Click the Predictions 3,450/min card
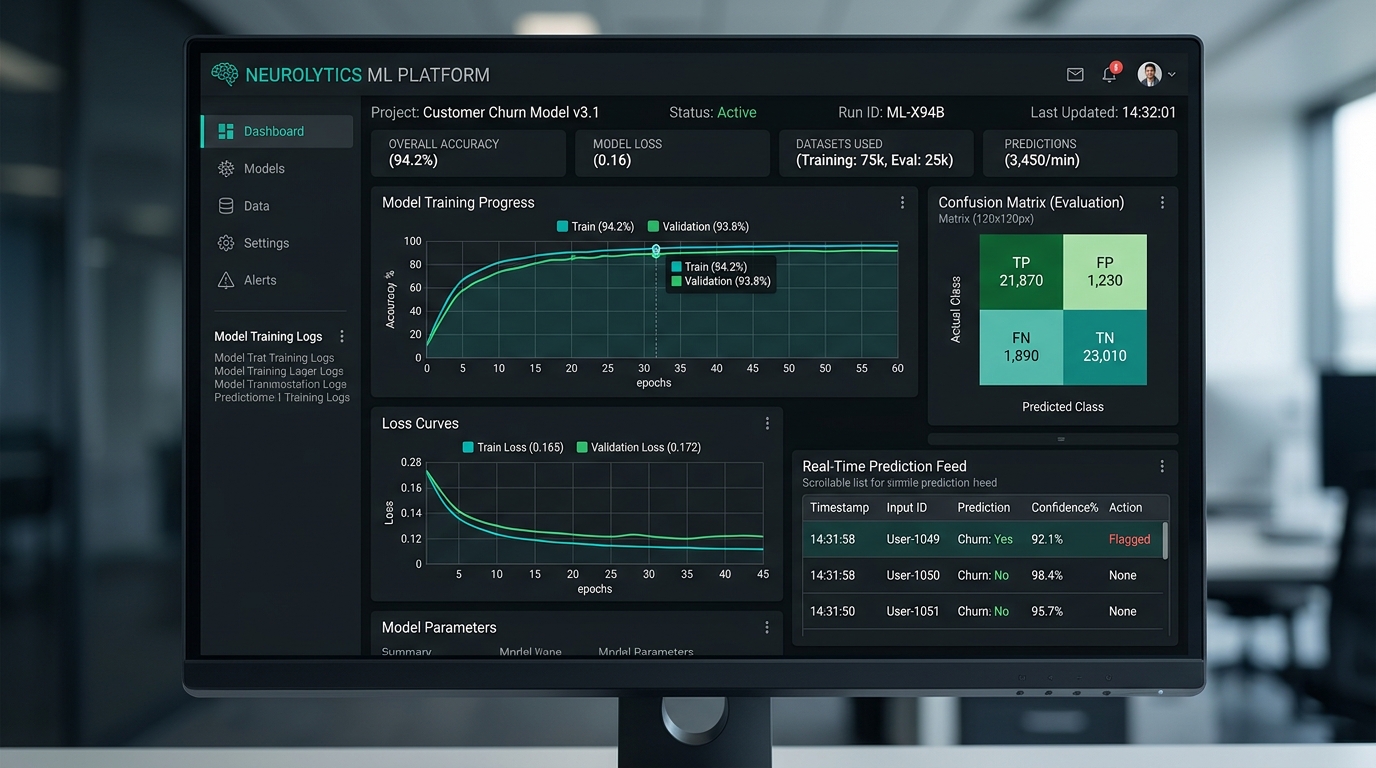Image resolution: width=1376 pixels, height=768 pixels. point(1080,153)
